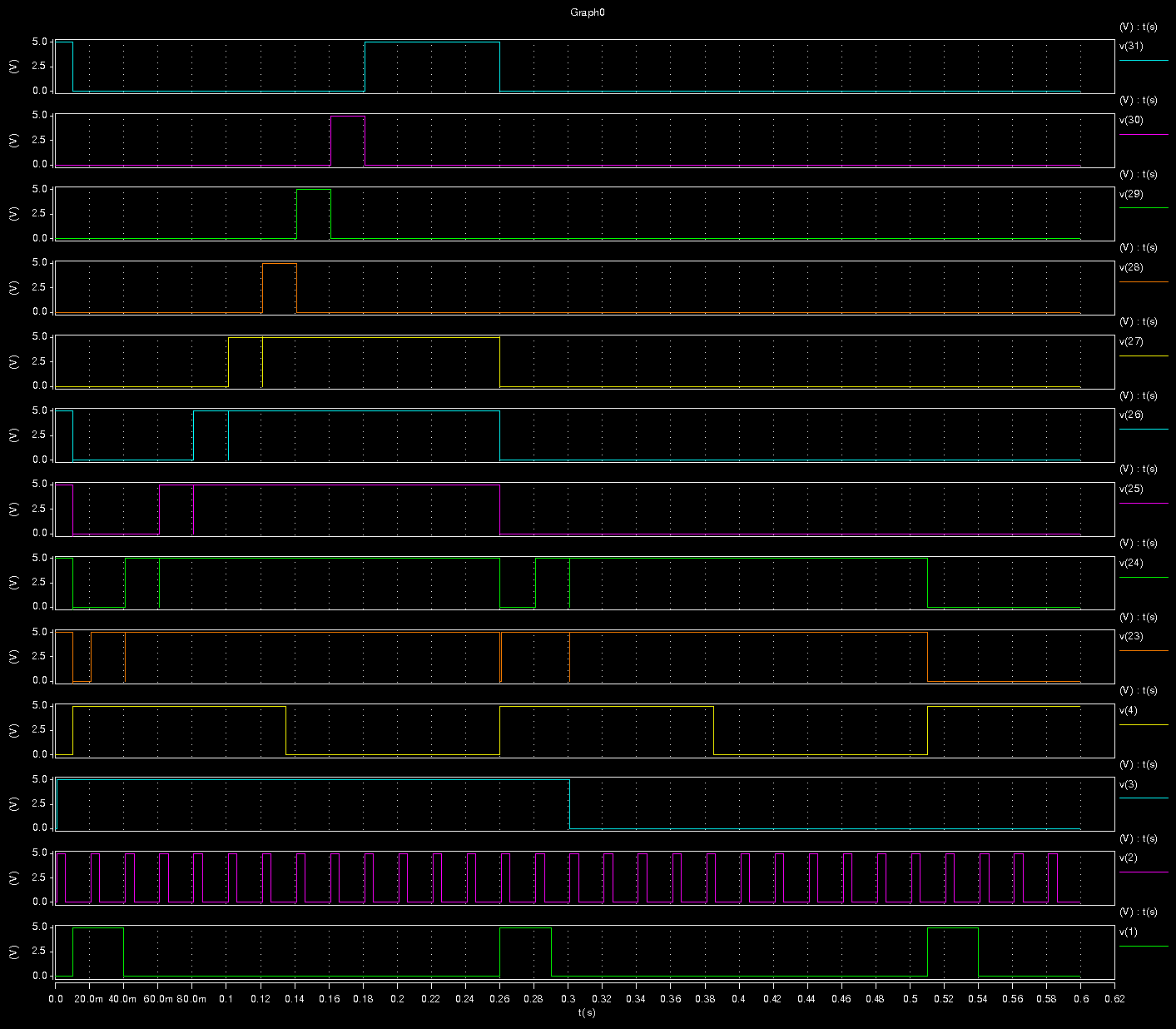Click the t(s) x-axis title
This screenshot has height=1029, width=1176.
click(587, 1013)
